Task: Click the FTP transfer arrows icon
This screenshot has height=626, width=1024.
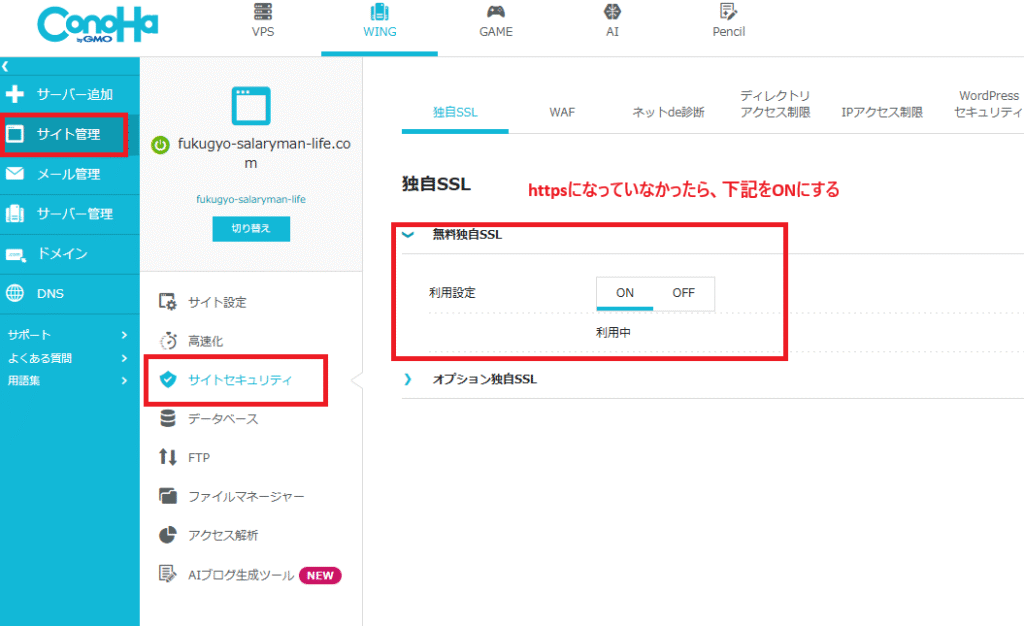Action: coord(168,457)
